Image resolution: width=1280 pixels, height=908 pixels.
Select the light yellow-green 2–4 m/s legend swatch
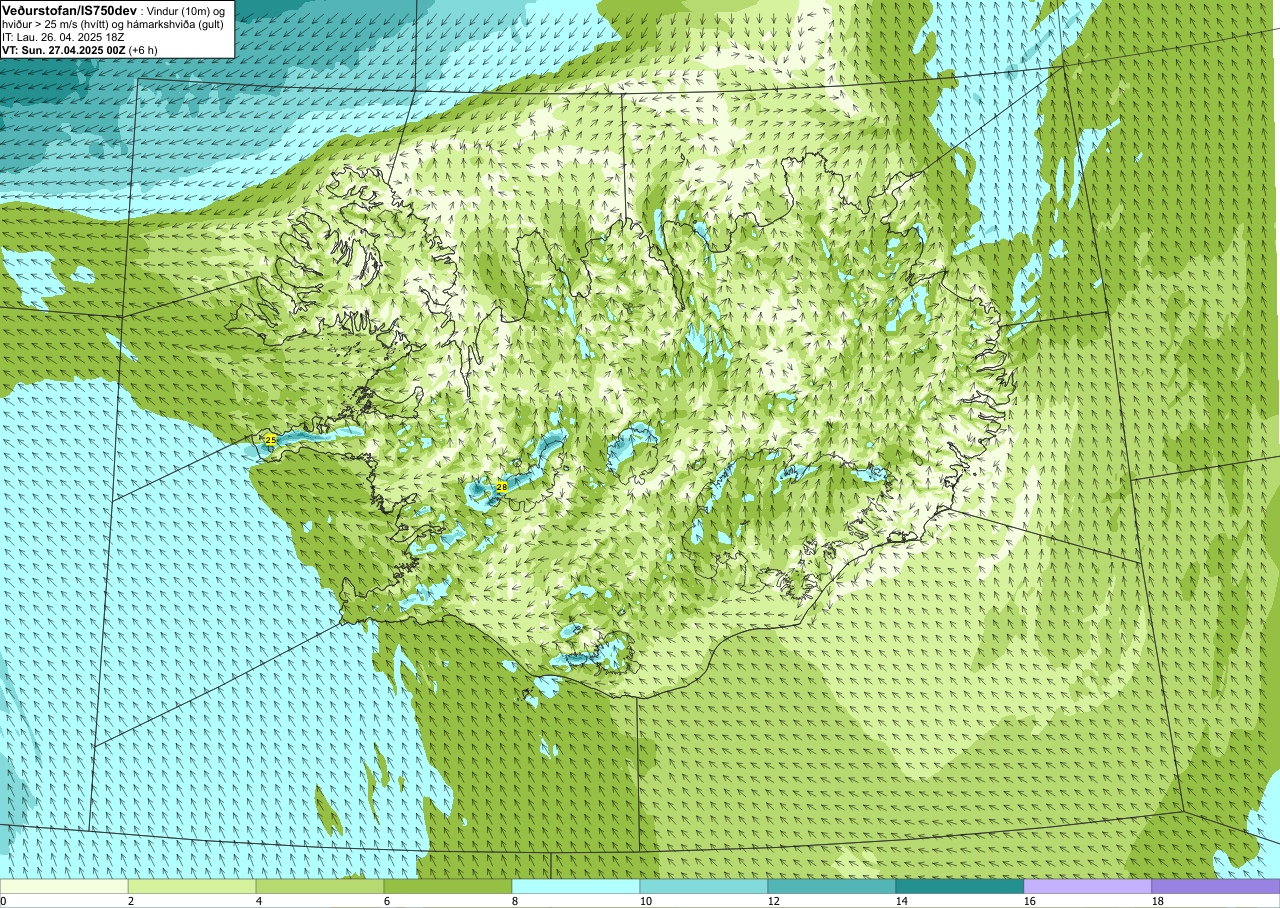192,886
